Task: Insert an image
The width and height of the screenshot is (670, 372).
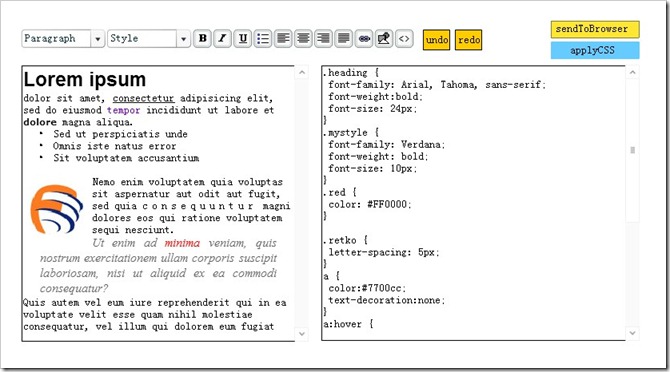Action: coord(384,39)
